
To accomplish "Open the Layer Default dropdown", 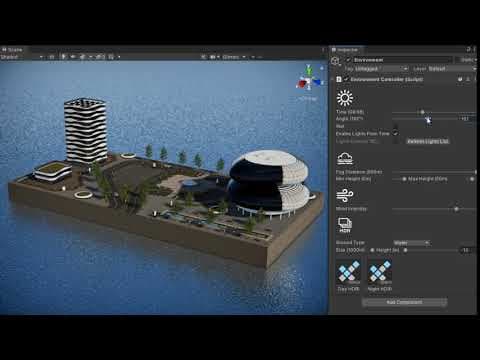I will tap(451, 69).
